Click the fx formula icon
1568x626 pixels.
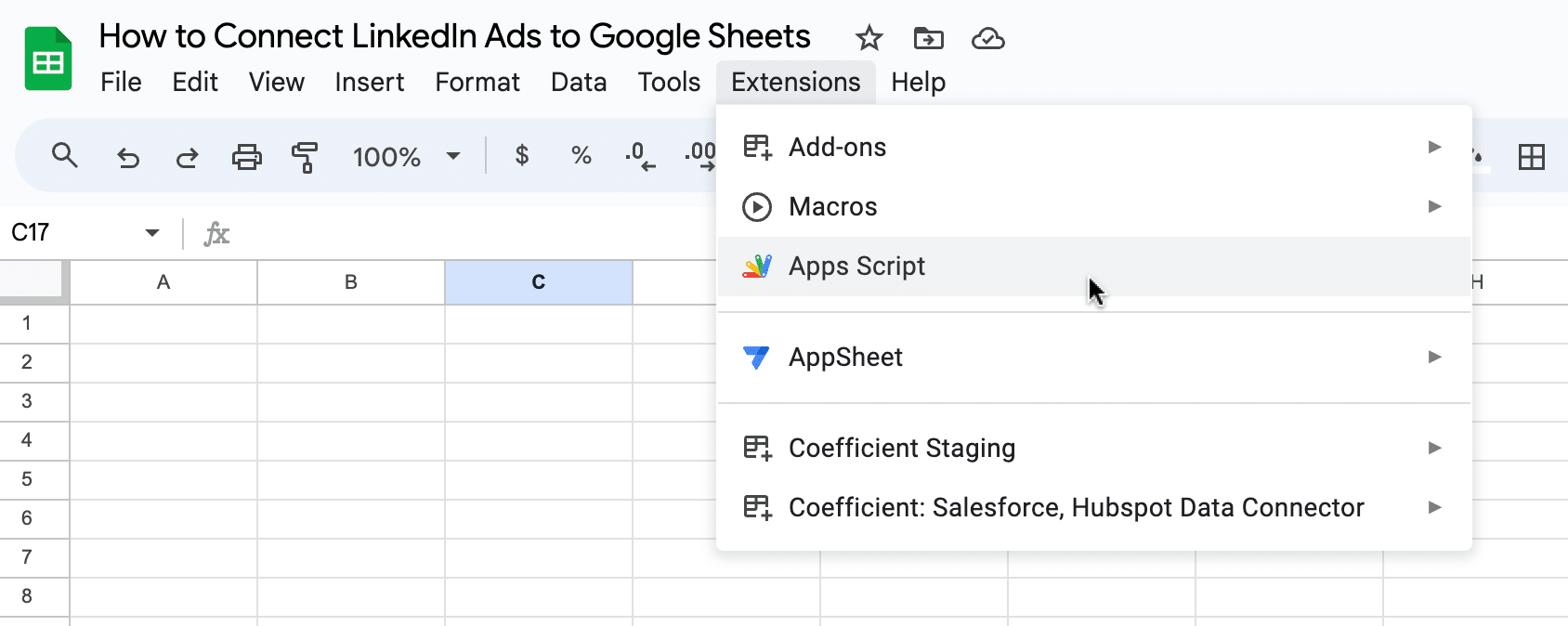[x=216, y=232]
